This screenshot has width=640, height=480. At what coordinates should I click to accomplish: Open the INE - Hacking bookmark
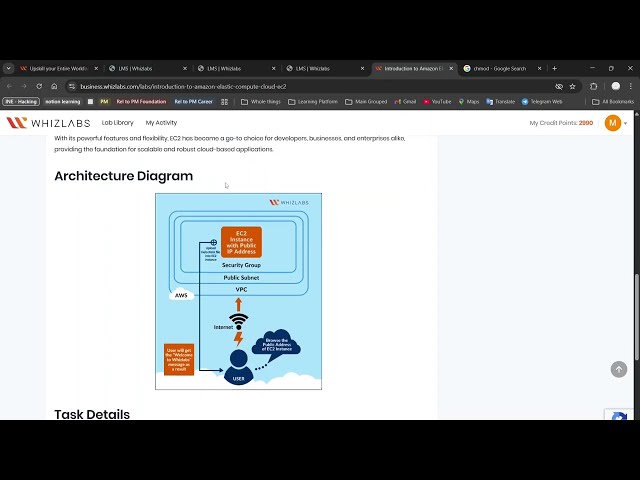coord(21,102)
